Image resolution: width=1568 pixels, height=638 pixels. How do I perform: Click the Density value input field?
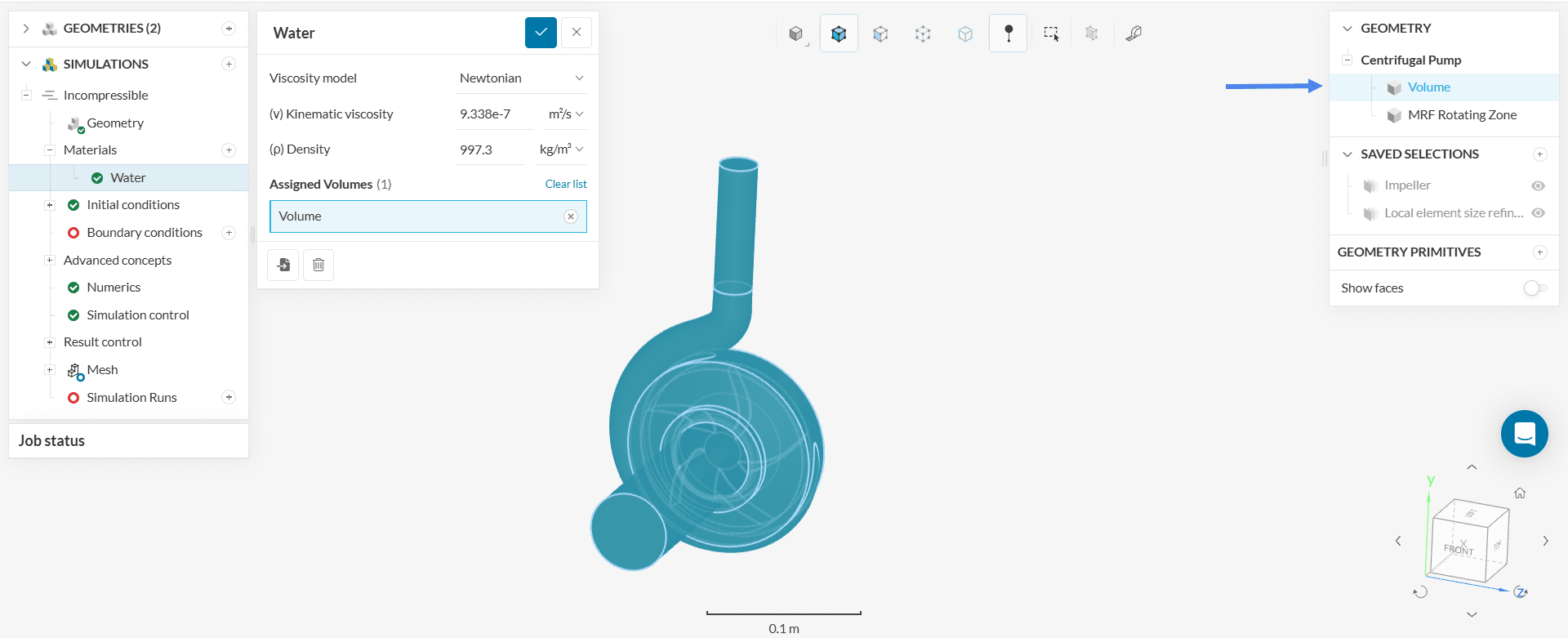[x=488, y=150]
